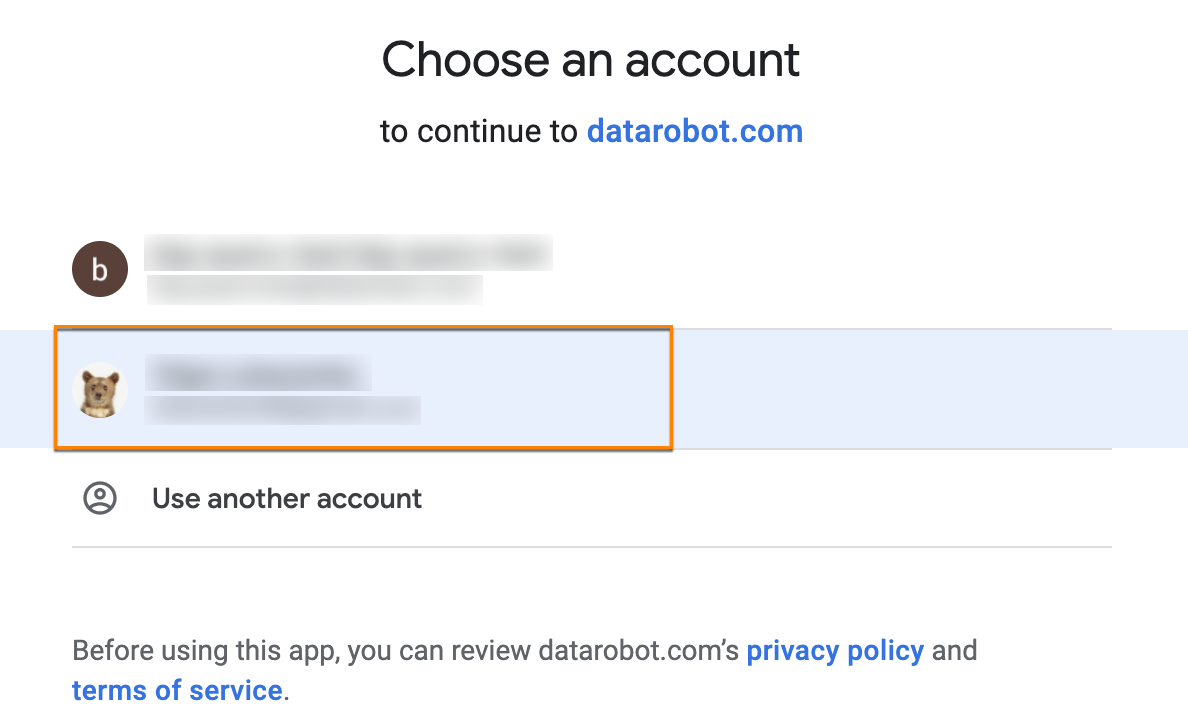Image resolution: width=1188 pixels, height=728 pixels.
Task: Click empty space inside the orange-outlined account box
Action: coord(540,388)
